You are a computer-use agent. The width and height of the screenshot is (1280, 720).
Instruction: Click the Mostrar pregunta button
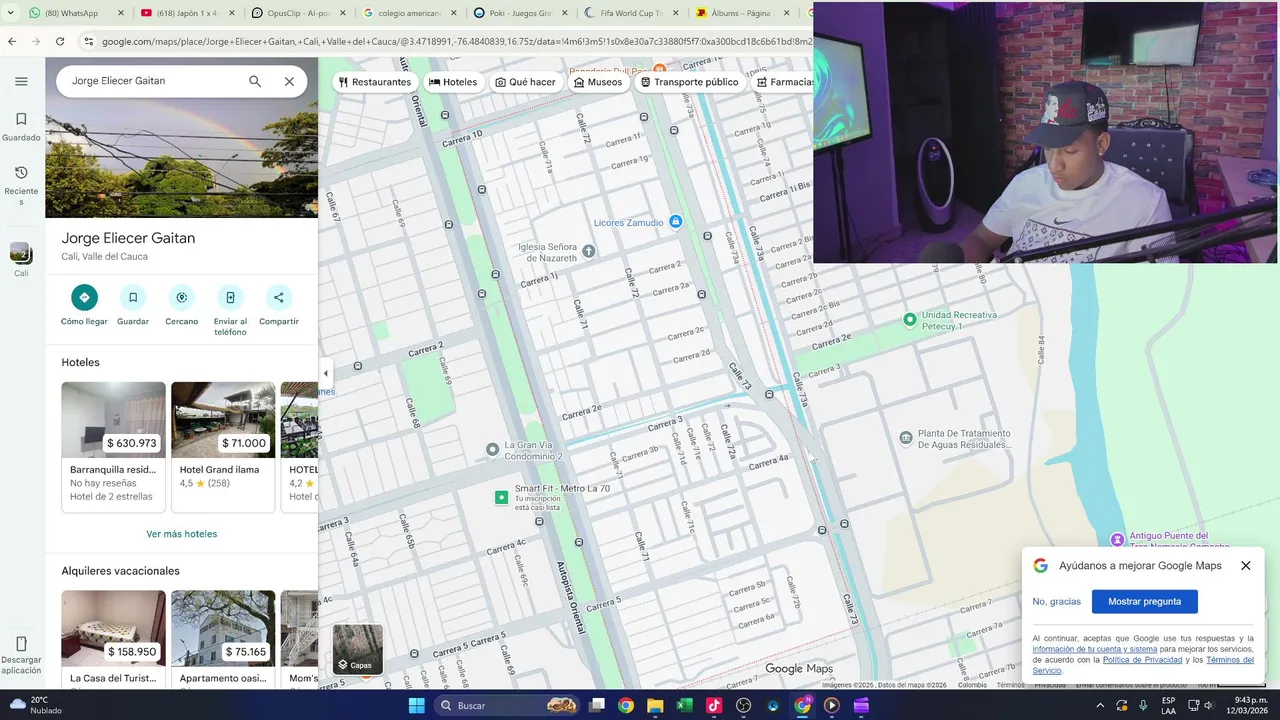[x=1144, y=602]
